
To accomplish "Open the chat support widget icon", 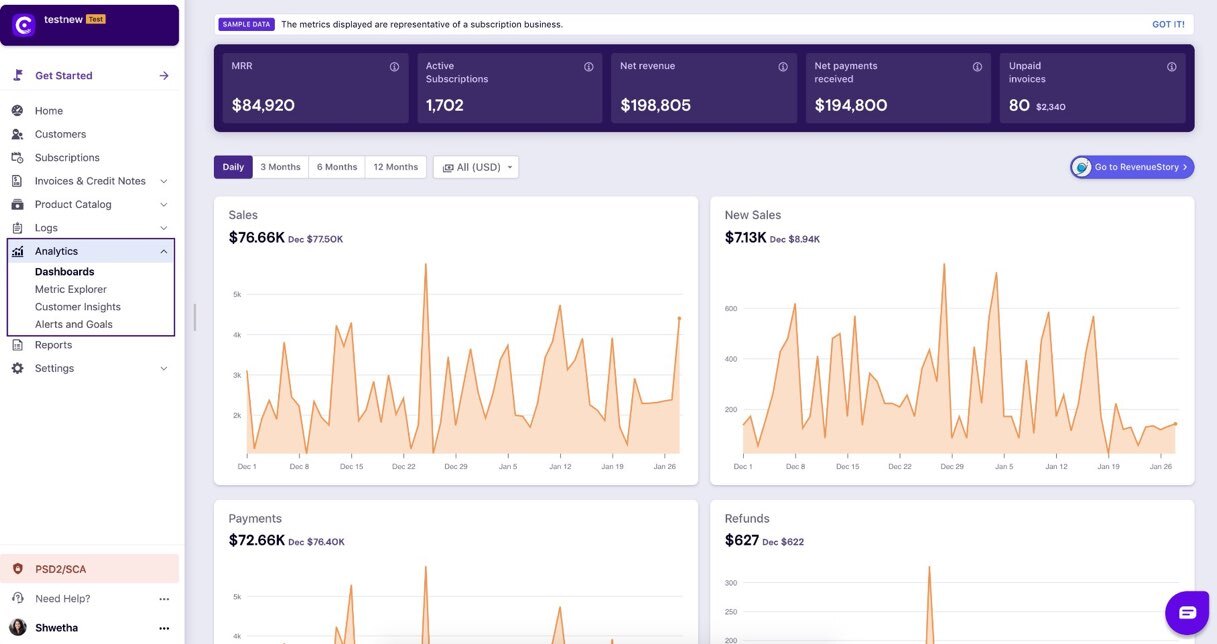I will point(1187,612).
